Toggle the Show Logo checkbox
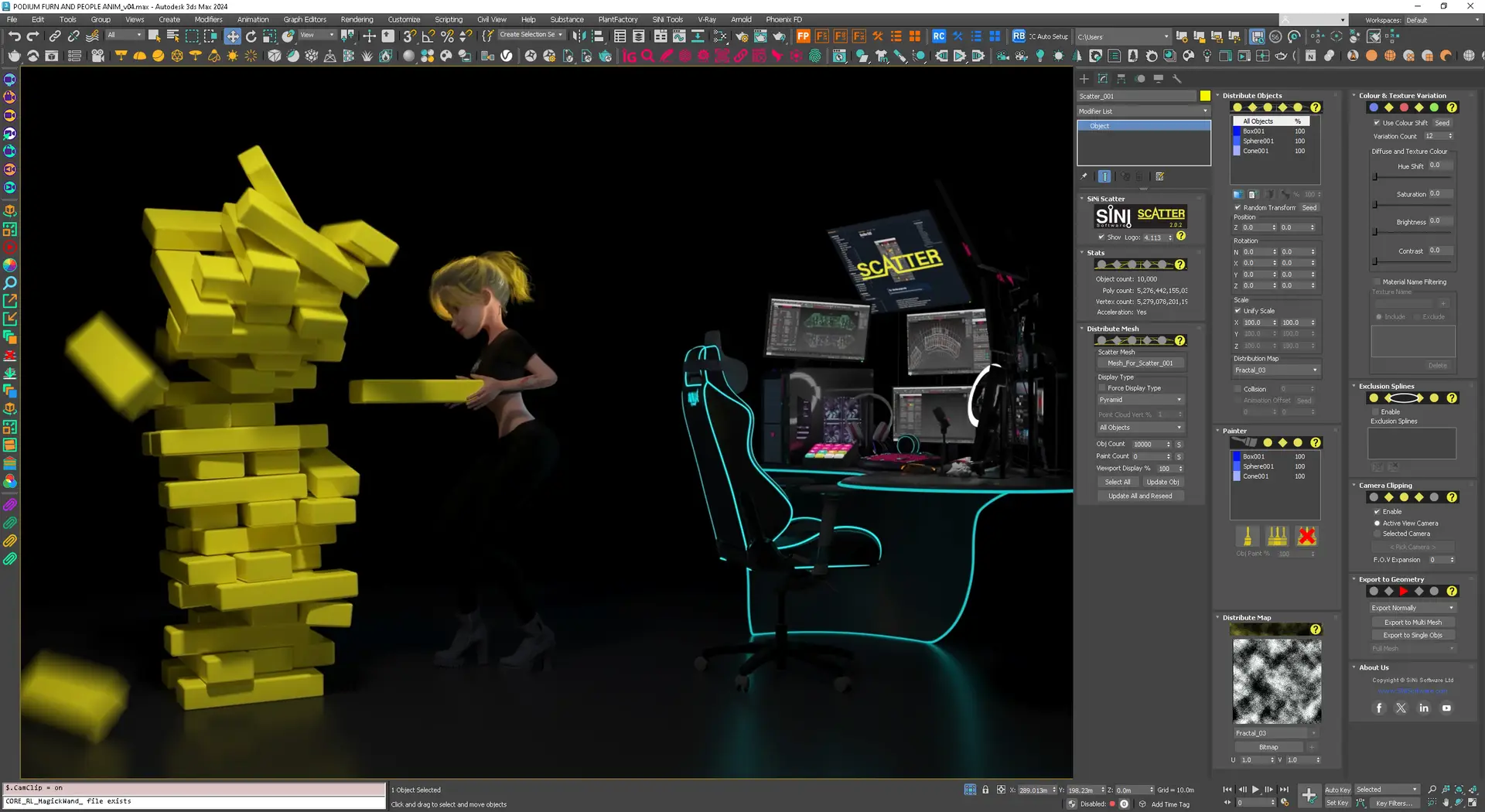 click(x=1101, y=237)
